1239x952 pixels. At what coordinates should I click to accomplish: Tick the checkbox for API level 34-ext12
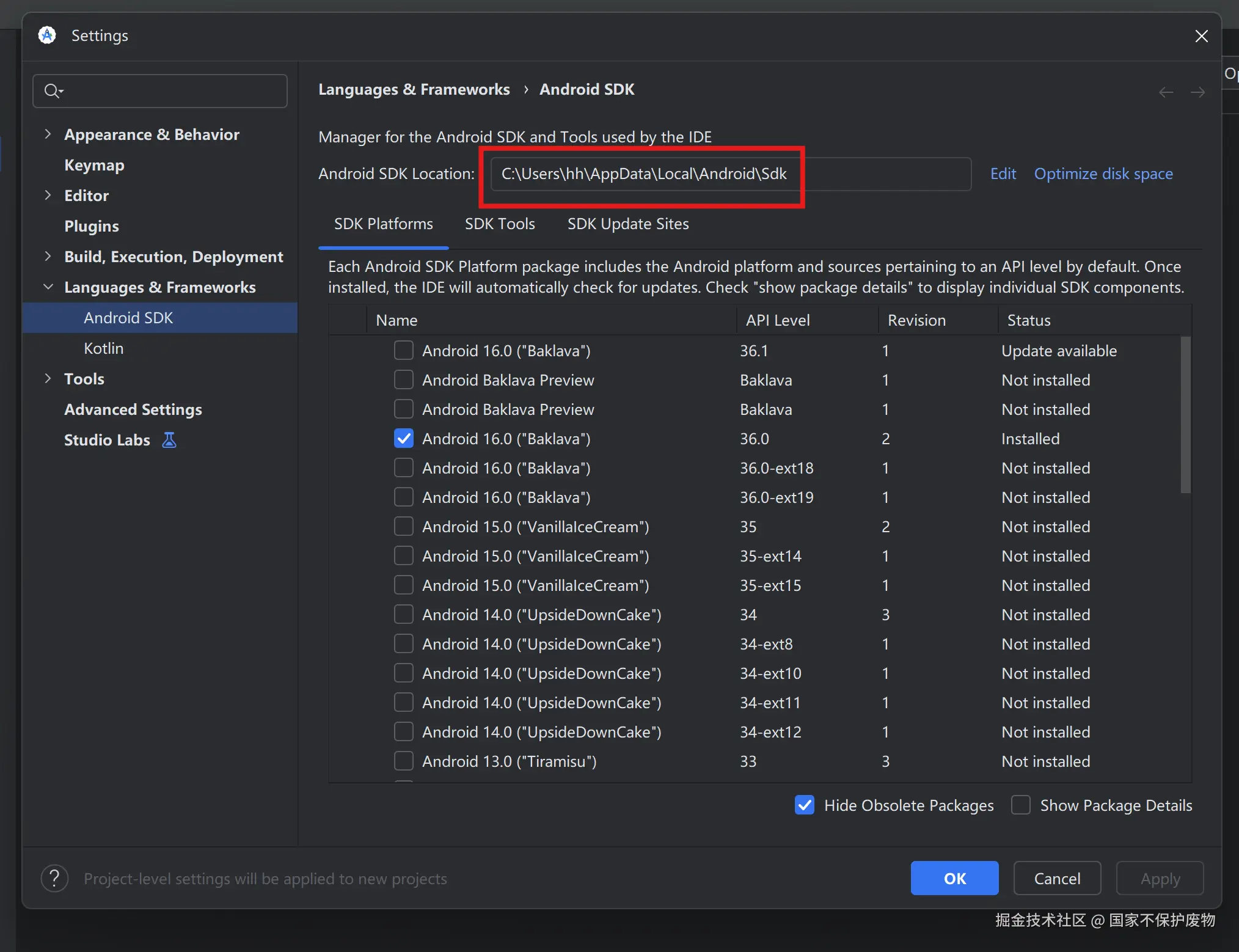(x=403, y=732)
